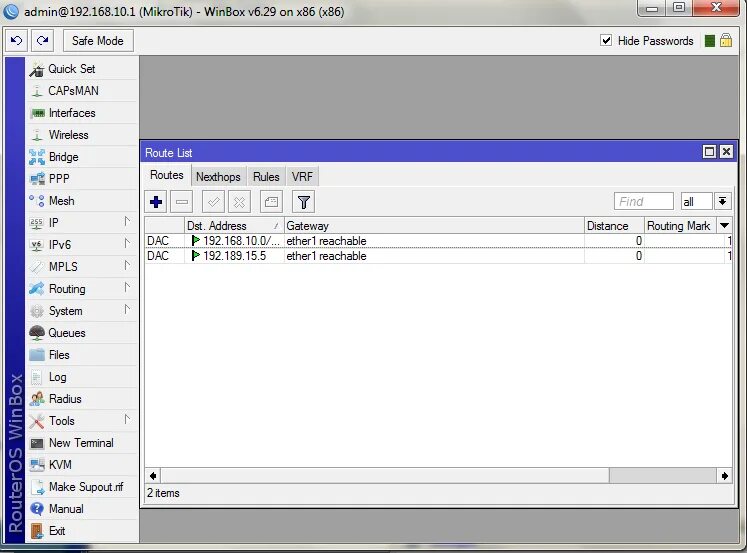The width and height of the screenshot is (747, 553).
Task: Add a new route with plus button
Action: (x=156, y=202)
